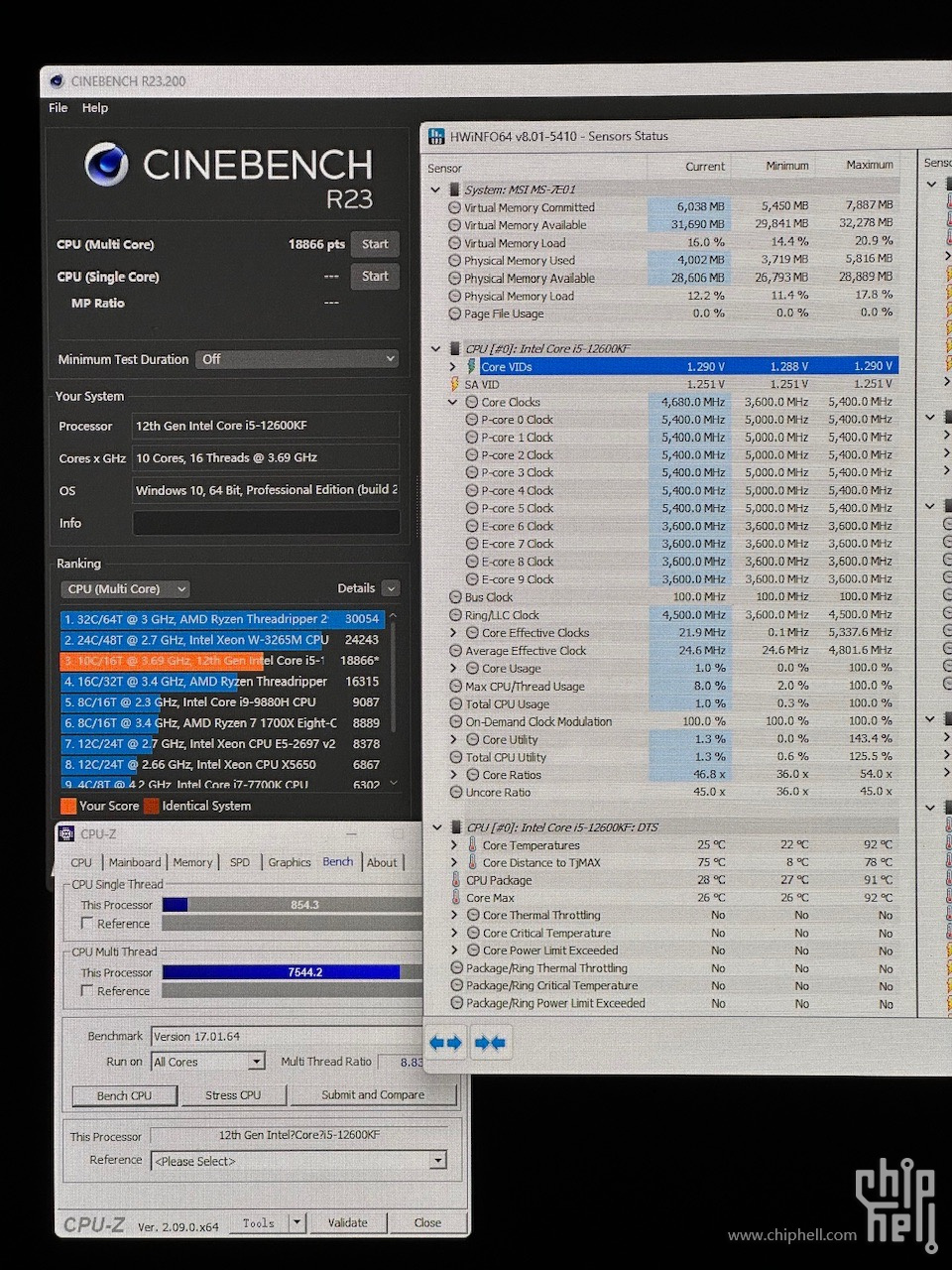Click the Core VIDs lightning icon
Viewport: 952px width, 1270px height.
[471, 366]
